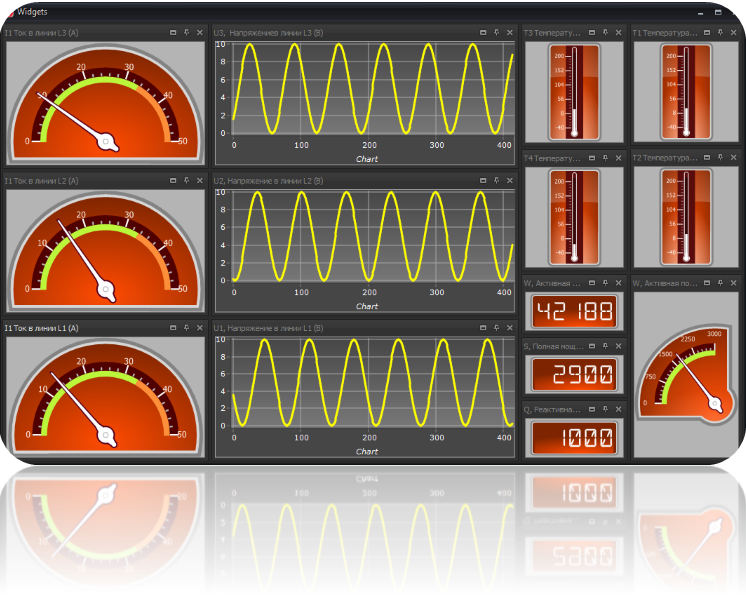Float the I1 Ток в линии L2 panel
This screenshot has width=746, height=600.
click(173, 180)
